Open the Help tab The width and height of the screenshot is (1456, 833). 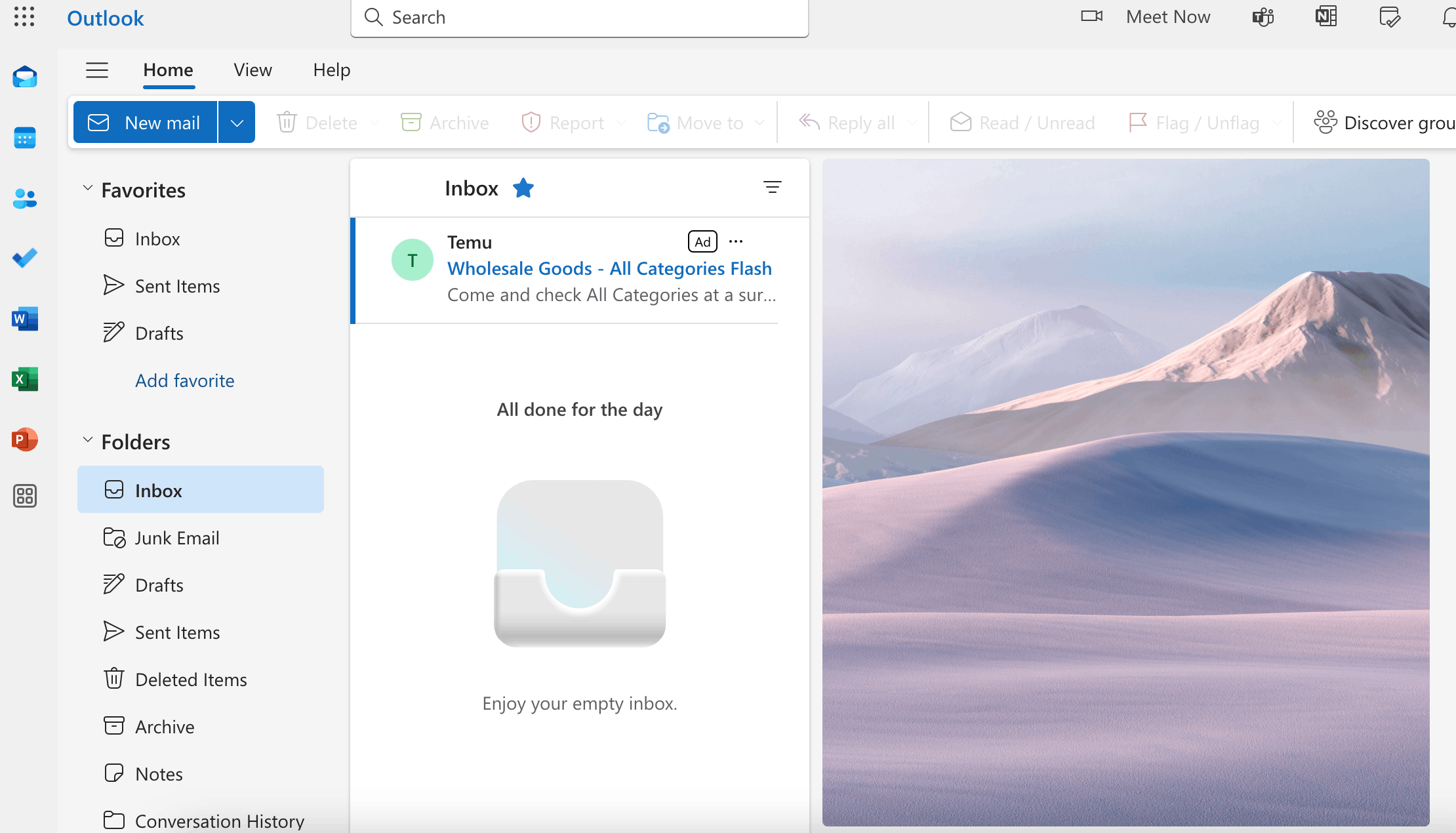point(331,70)
